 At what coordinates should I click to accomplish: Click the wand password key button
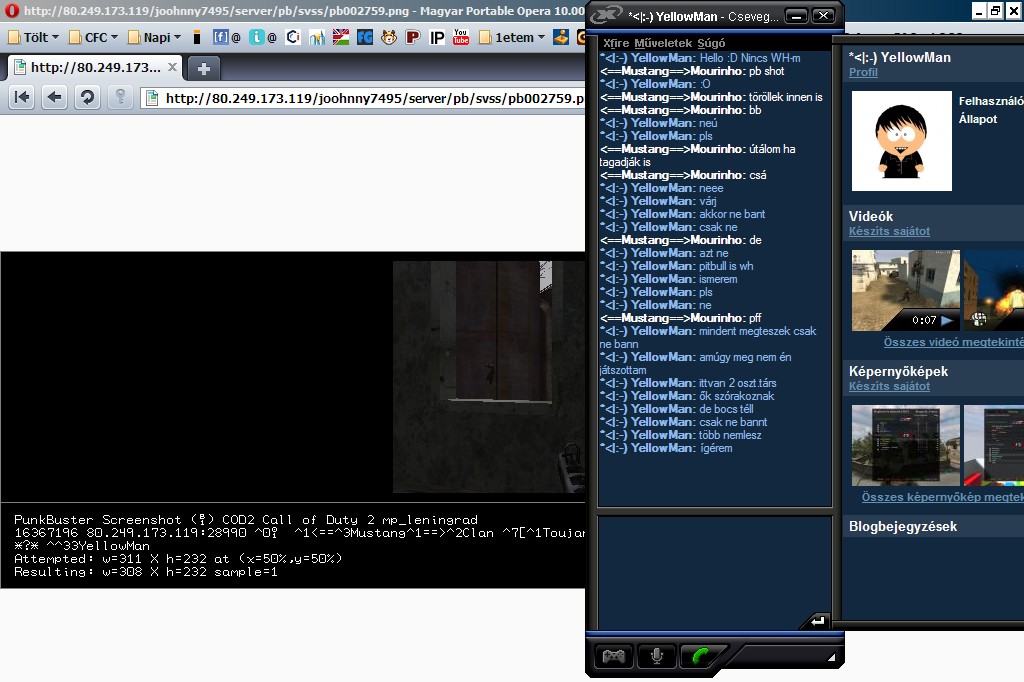[x=120, y=97]
